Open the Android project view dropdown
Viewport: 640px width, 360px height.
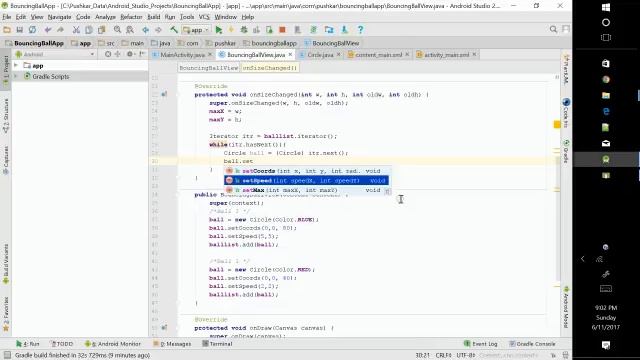(55, 54)
